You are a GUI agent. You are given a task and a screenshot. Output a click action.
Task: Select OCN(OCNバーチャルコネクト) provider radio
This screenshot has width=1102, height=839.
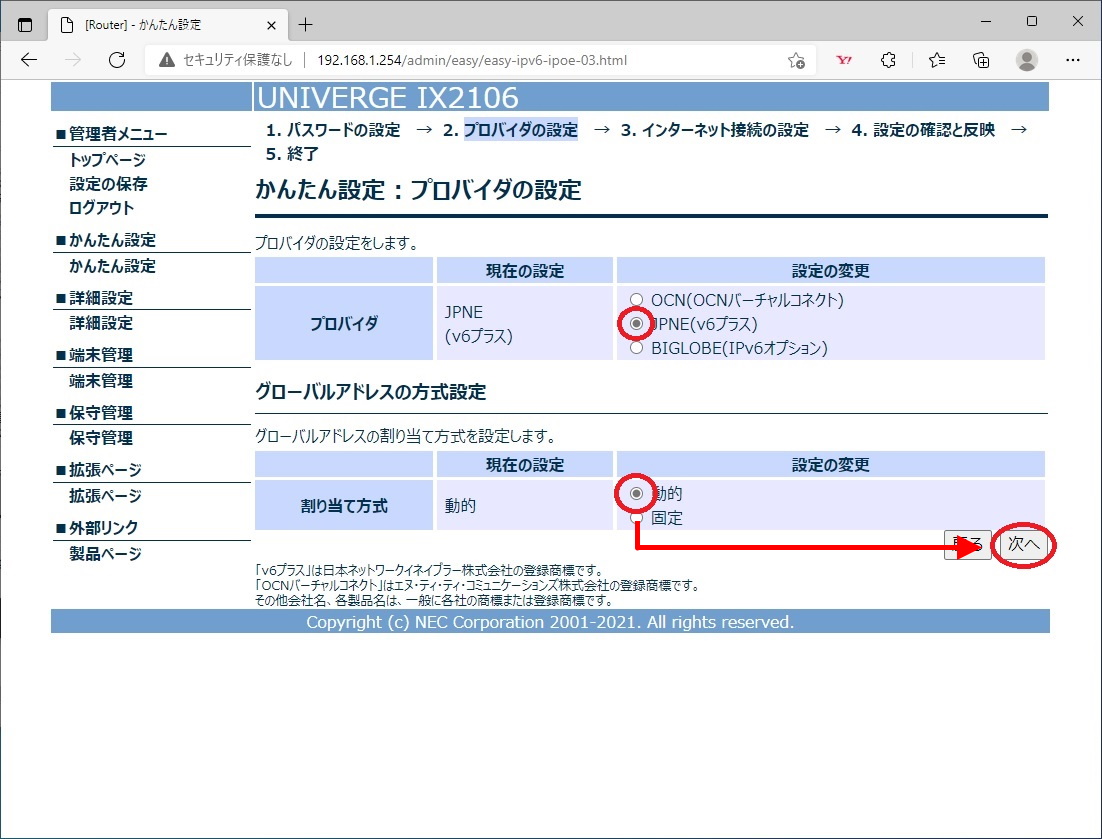coord(636,300)
